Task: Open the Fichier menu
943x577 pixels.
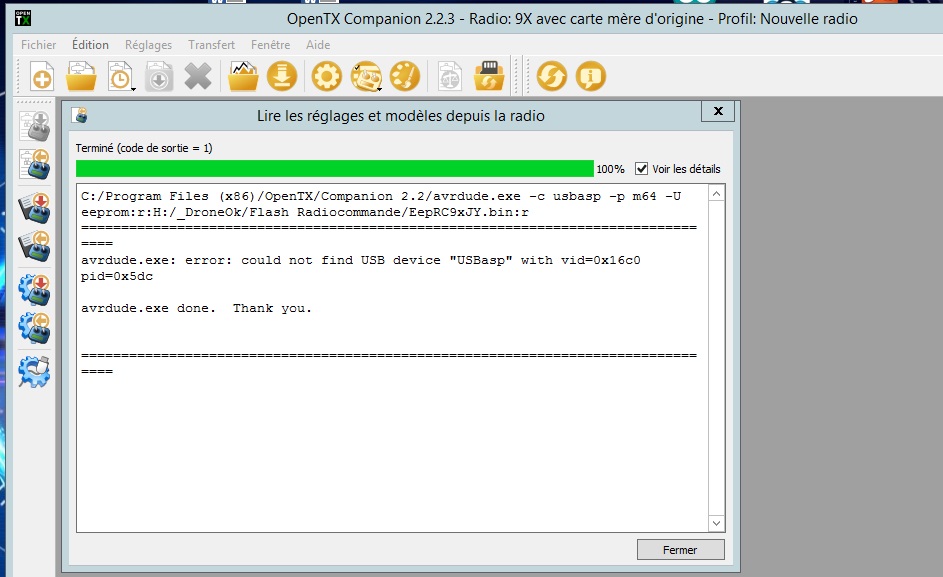Action: tap(38, 45)
